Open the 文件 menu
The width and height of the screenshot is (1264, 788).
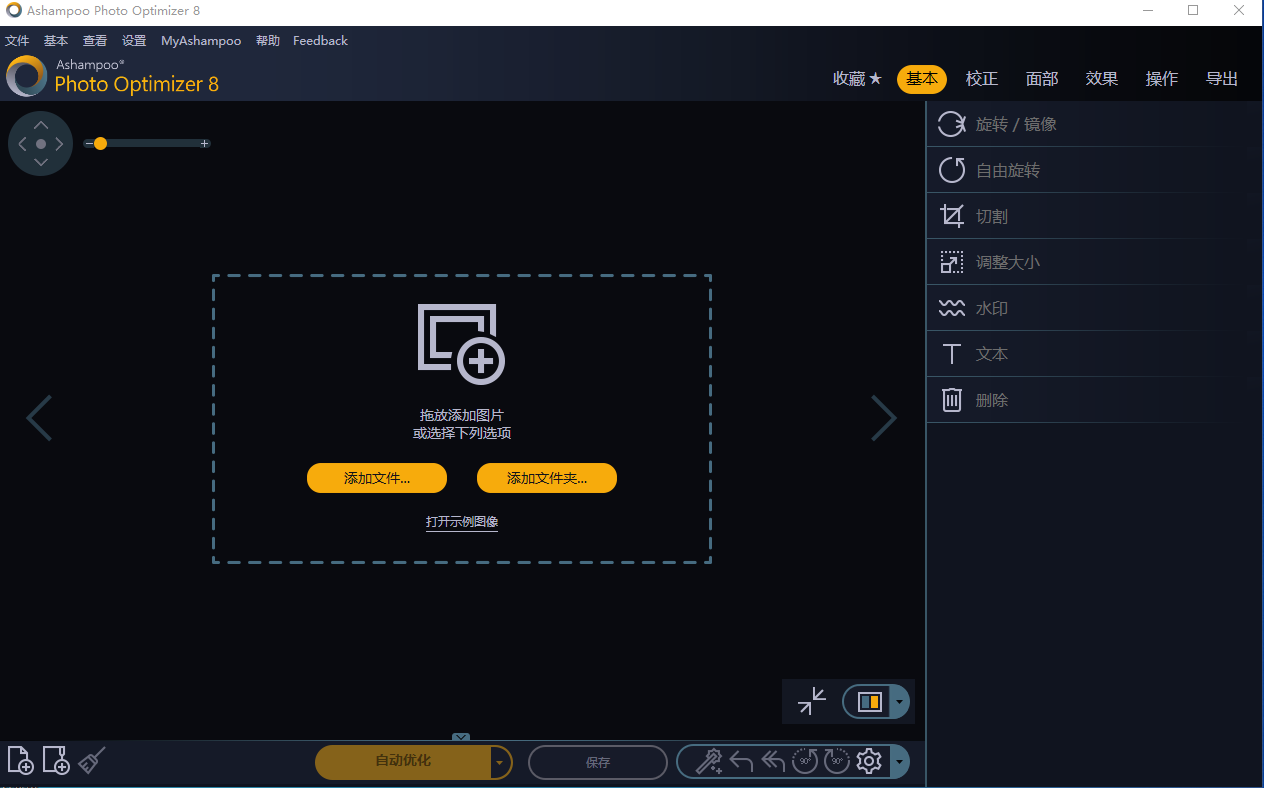(x=17, y=41)
